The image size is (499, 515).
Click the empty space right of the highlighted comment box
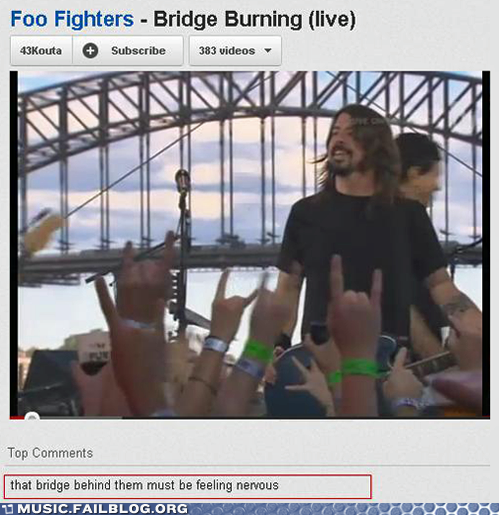[x=431, y=487]
